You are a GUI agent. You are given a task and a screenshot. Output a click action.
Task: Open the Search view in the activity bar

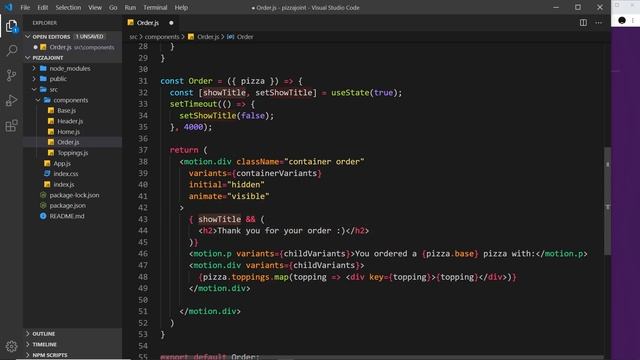pyautogui.click(x=11, y=51)
